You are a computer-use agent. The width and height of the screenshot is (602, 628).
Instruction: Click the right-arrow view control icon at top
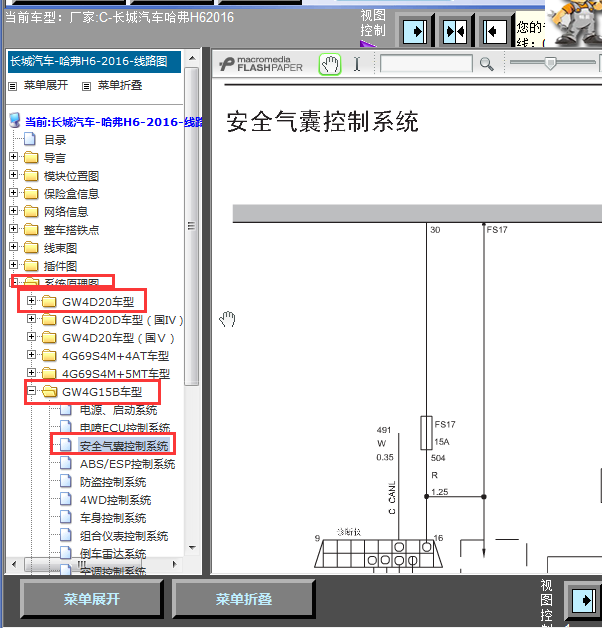click(415, 31)
